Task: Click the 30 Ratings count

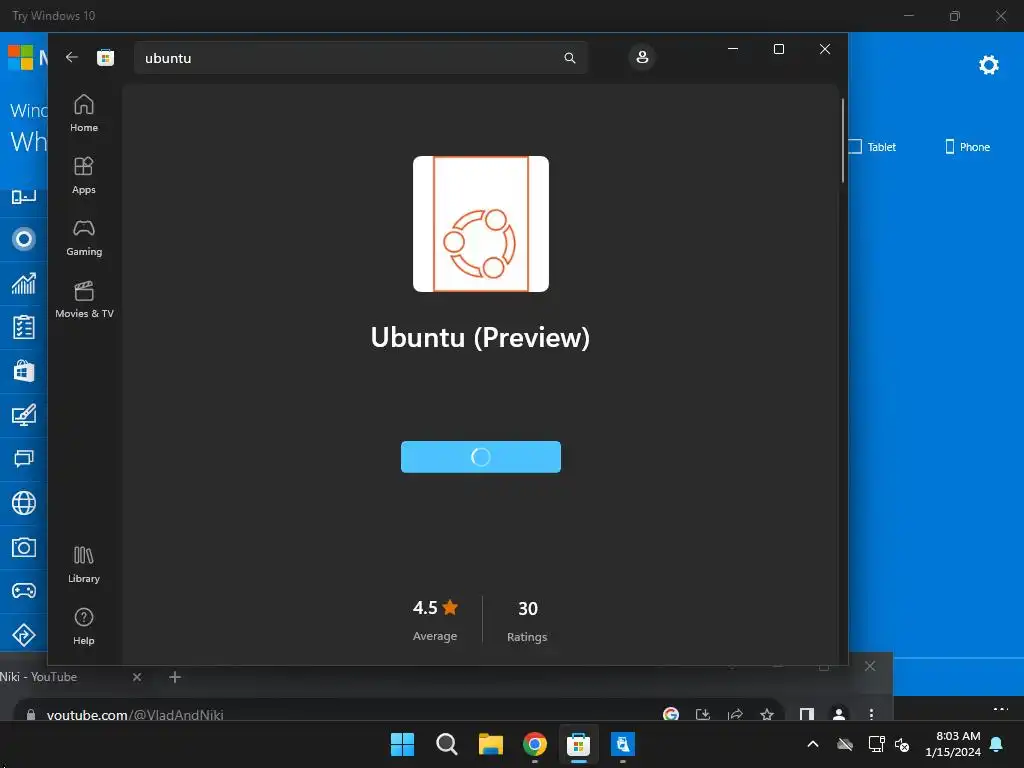Action: click(527, 621)
